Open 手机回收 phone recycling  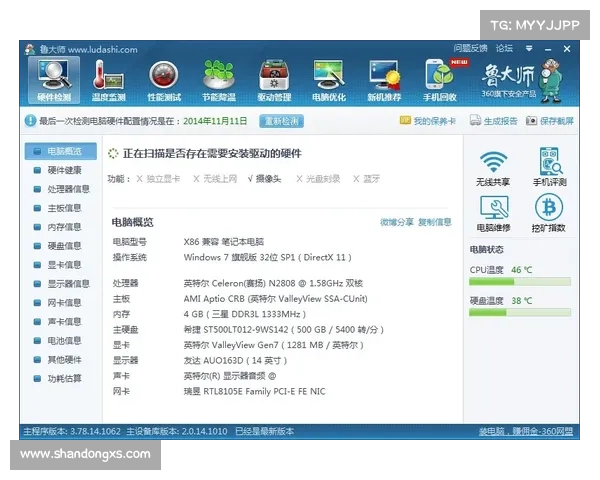[440, 80]
